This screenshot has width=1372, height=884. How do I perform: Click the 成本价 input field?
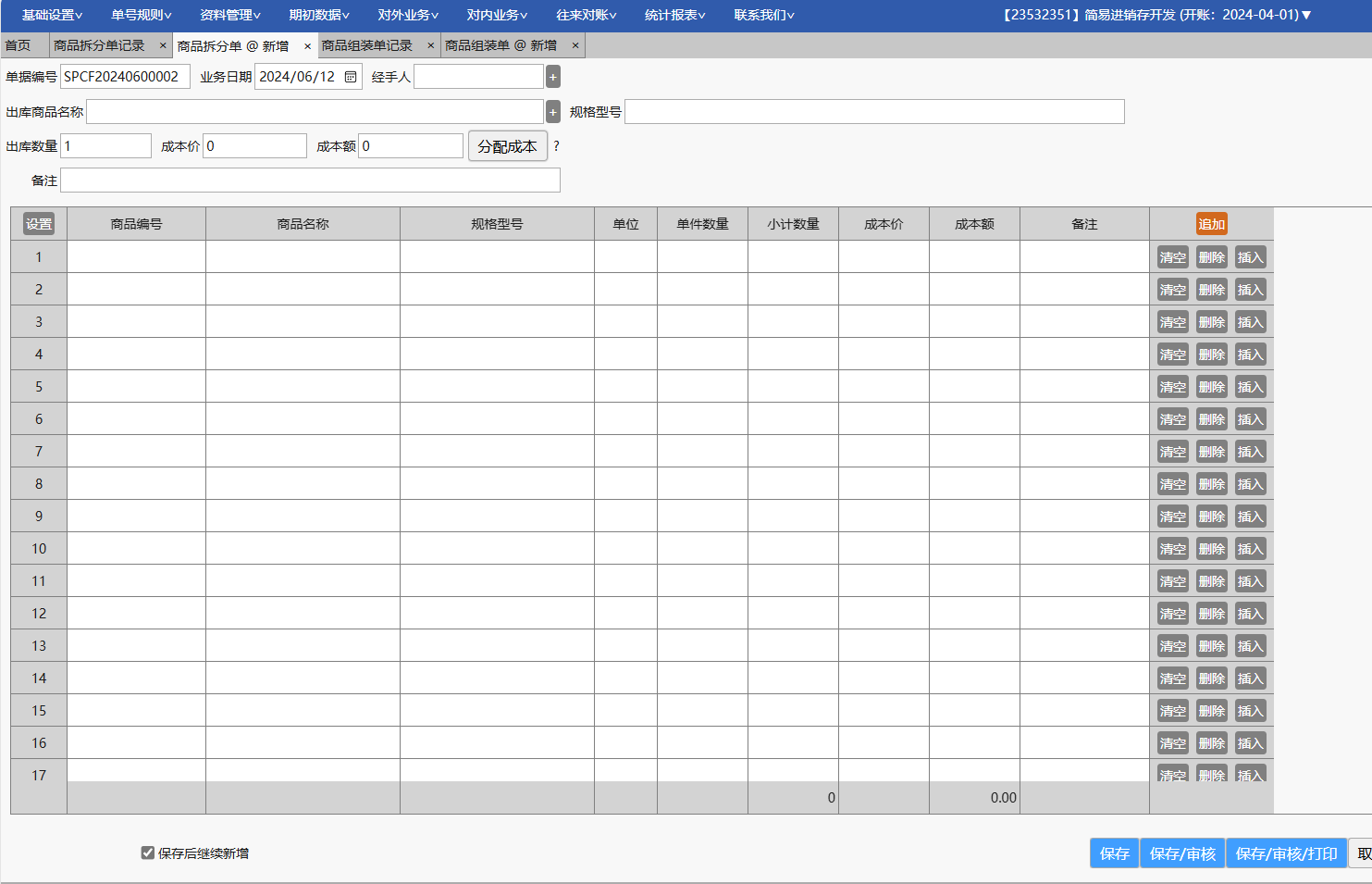(254, 146)
